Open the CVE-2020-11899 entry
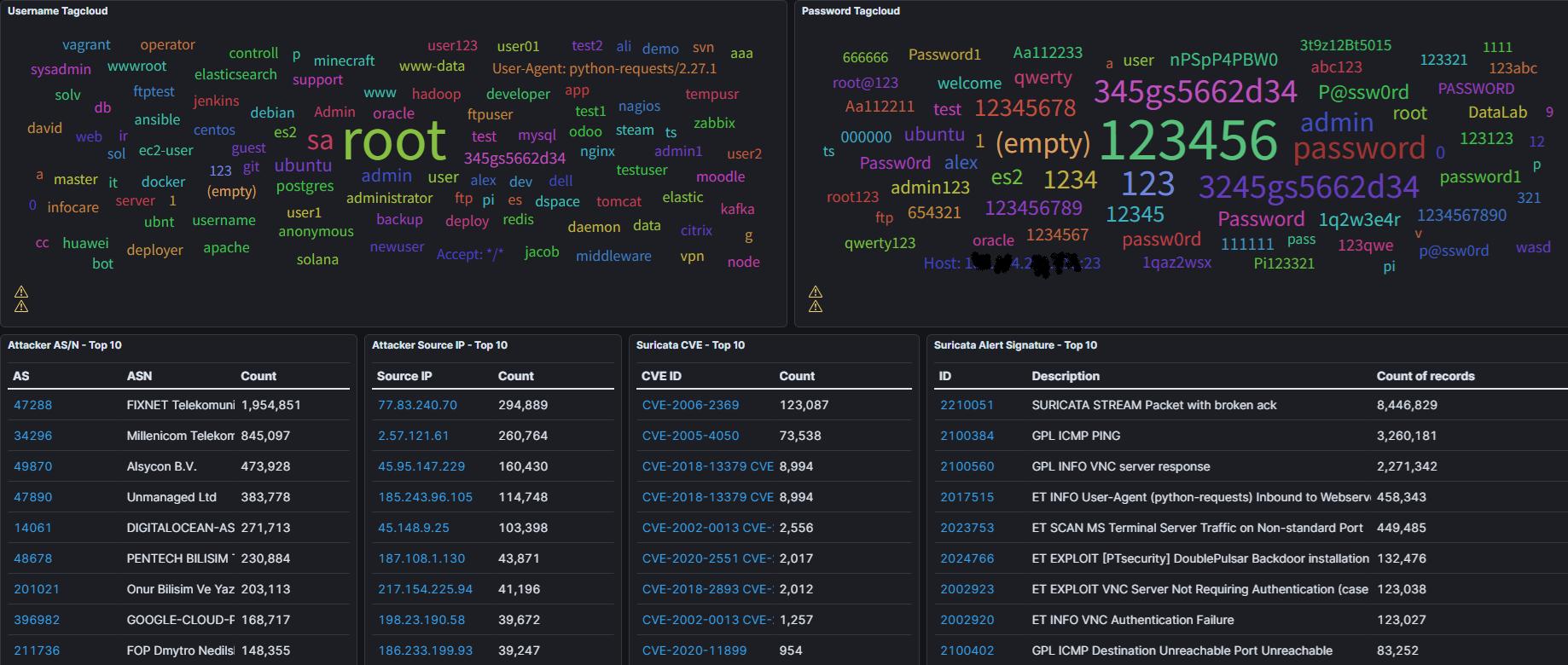 coord(694,651)
